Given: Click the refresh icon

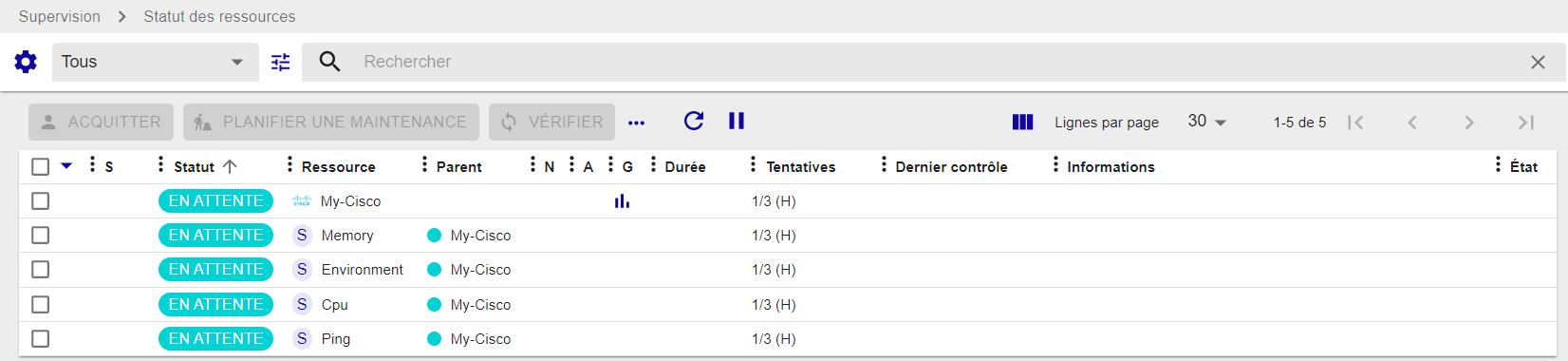Looking at the screenshot, I should (694, 121).
